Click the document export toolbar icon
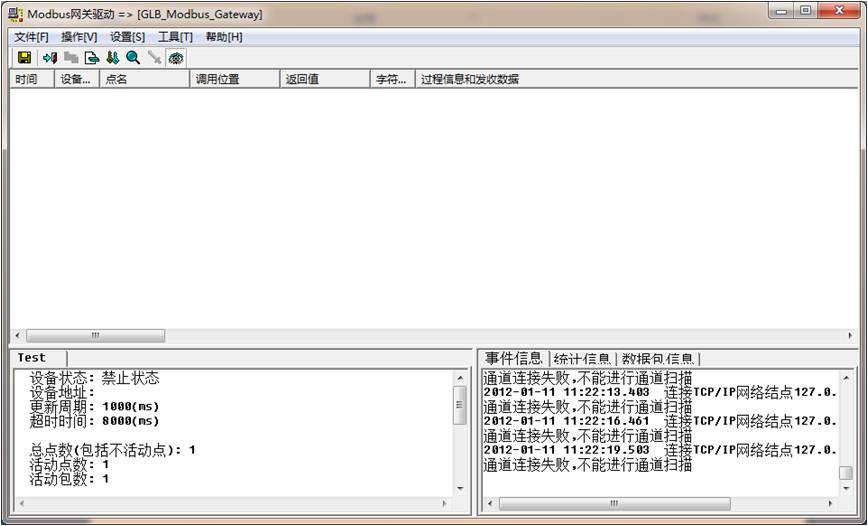This screenshot has width=868, height=526. 92,58
